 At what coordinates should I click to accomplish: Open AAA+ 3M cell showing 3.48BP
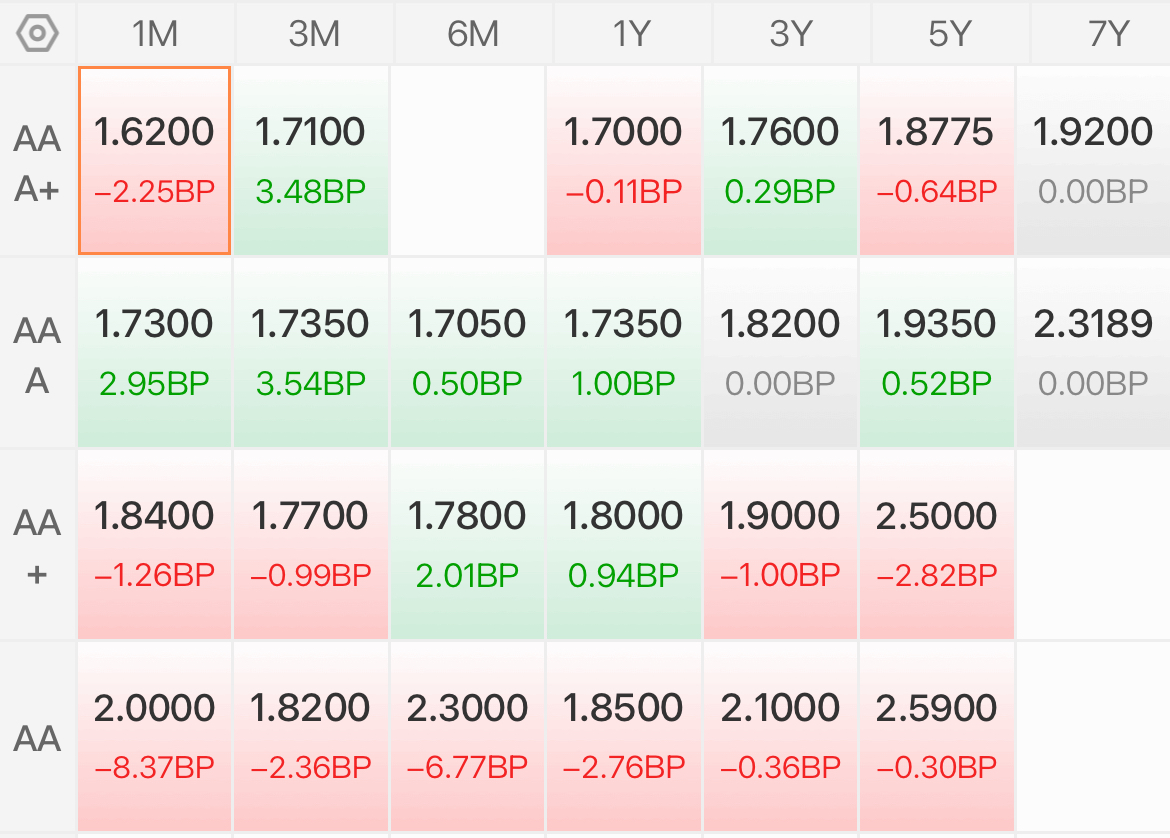(x=311, y=160)
